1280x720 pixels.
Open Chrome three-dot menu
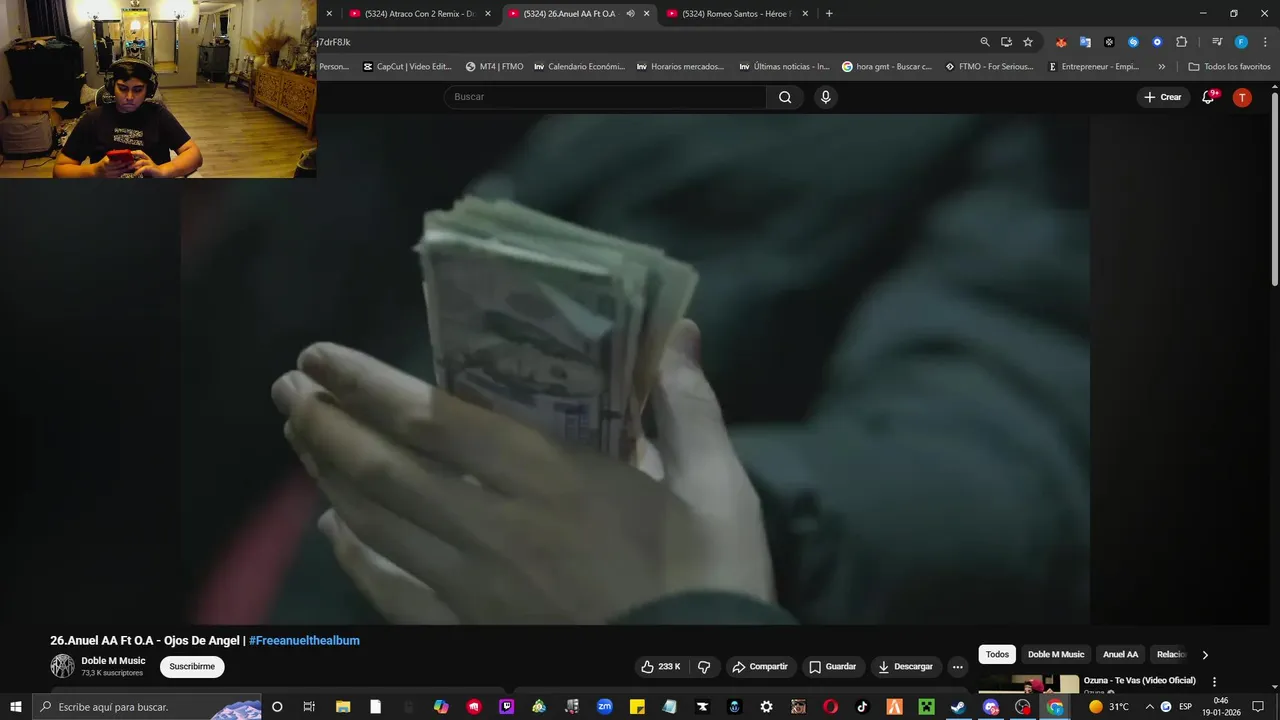1264,42
